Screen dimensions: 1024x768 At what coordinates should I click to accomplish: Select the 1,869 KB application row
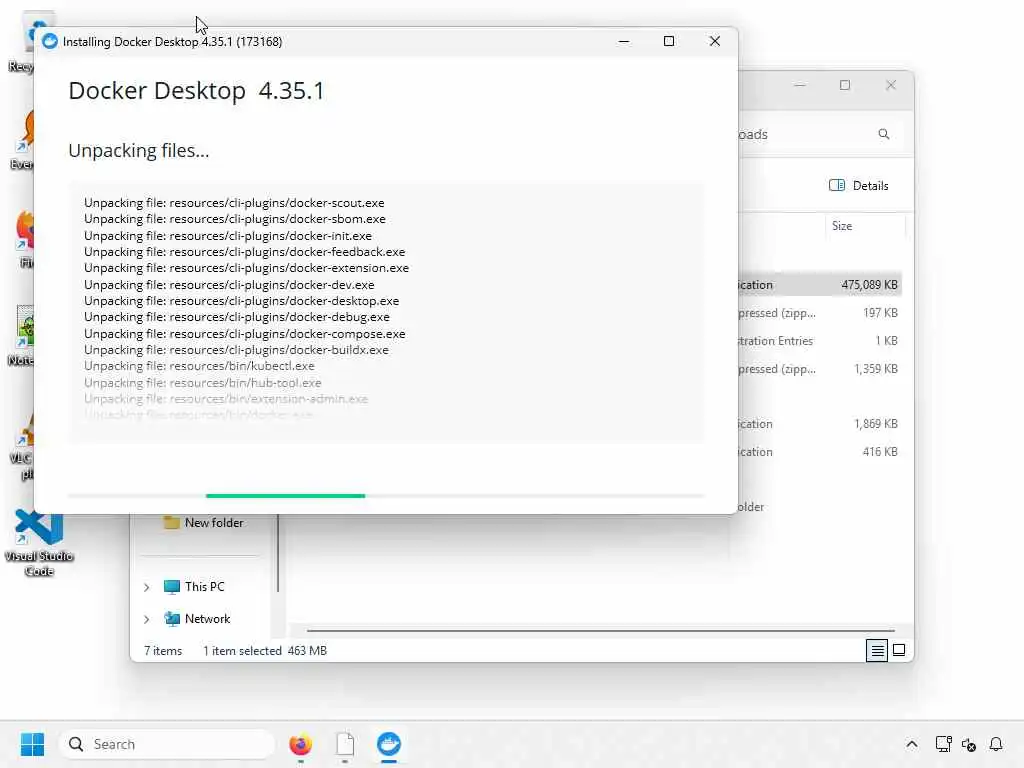tap(820, 424)
